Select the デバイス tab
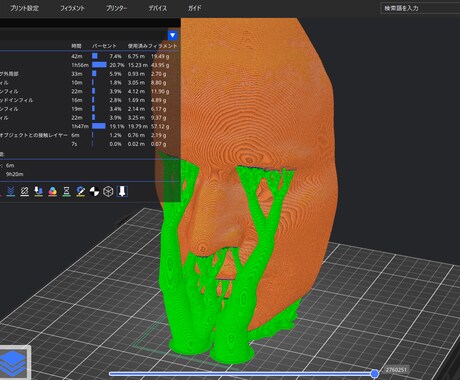Image resolution: width=460 pixels, height=380 pixels. click(x=157, y=8)
